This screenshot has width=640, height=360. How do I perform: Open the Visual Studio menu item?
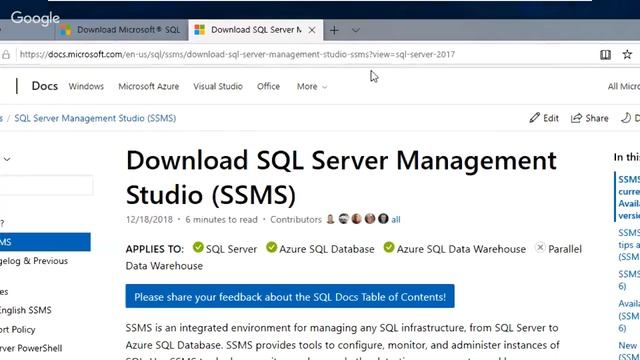(218, 87)
